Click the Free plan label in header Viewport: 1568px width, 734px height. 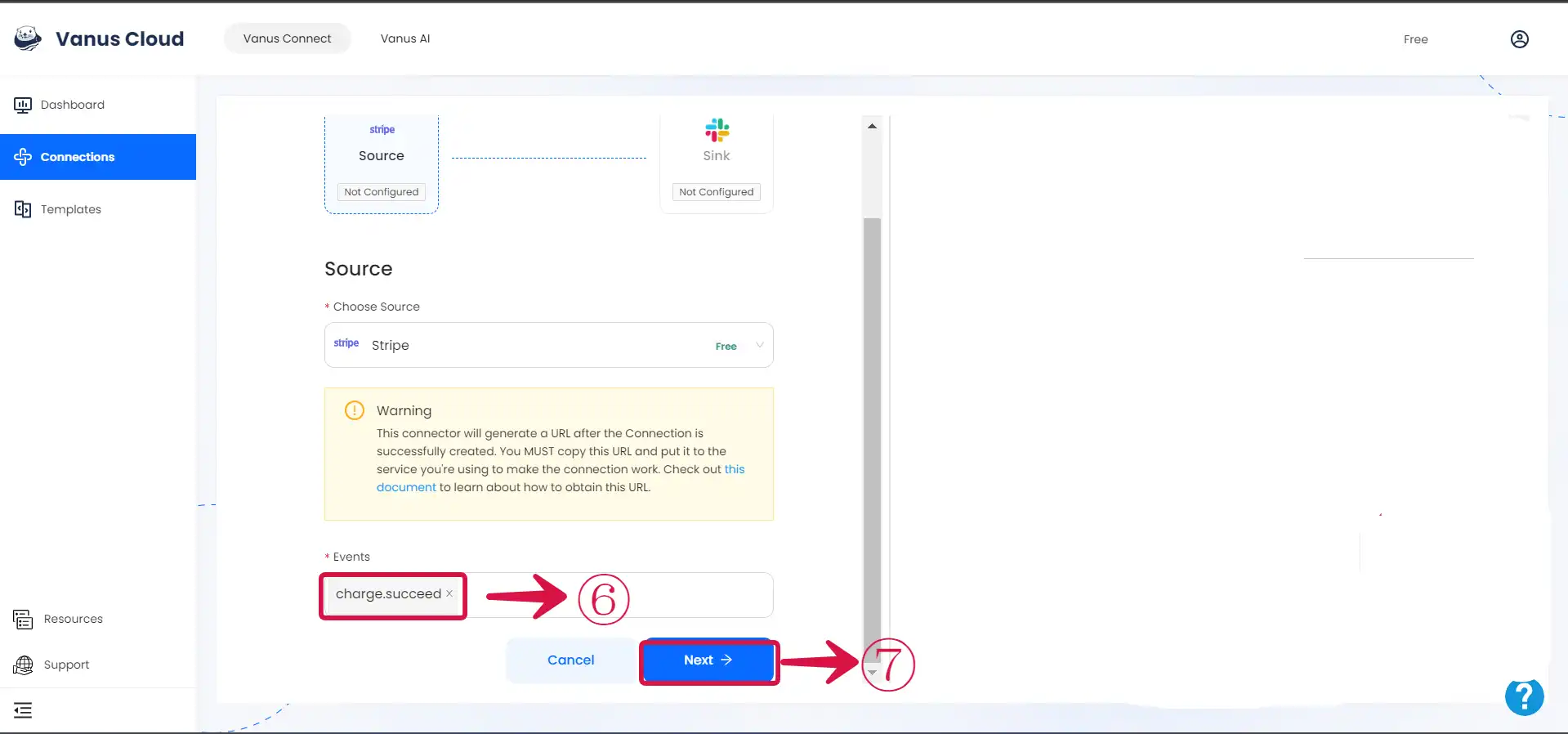[x=1415, y=39]
